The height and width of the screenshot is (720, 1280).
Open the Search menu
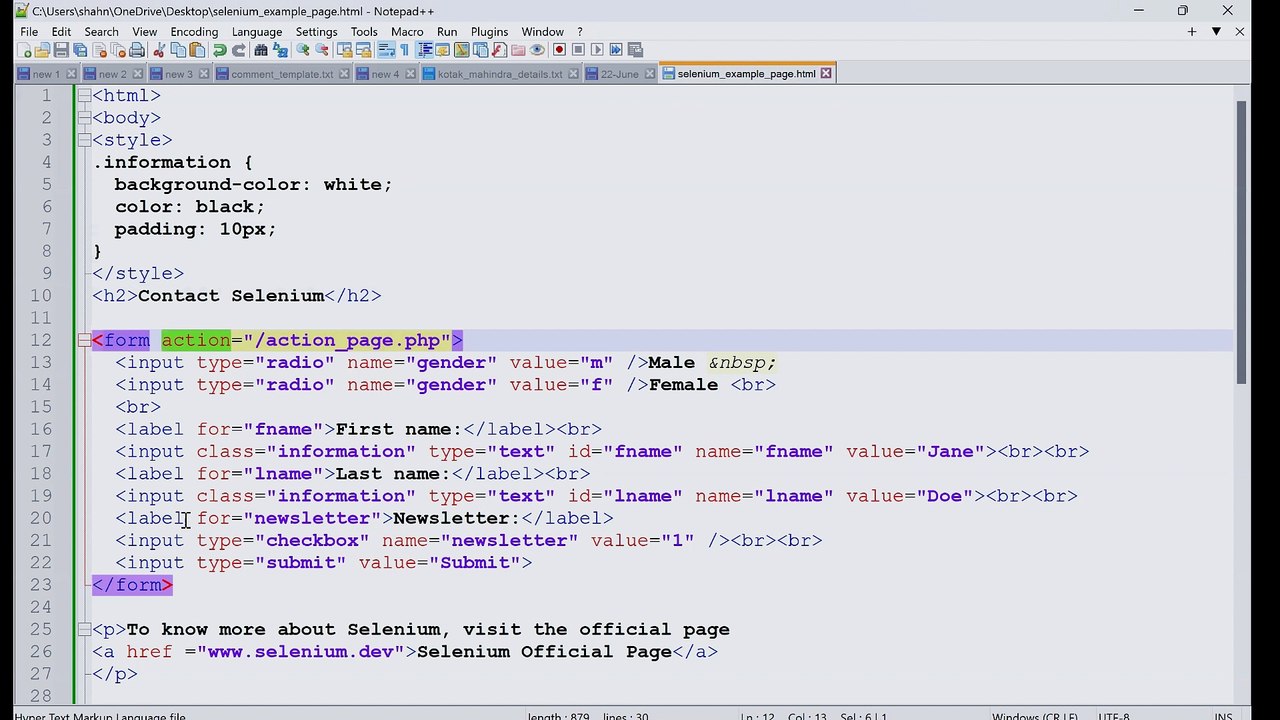click(x=101, y=32)
